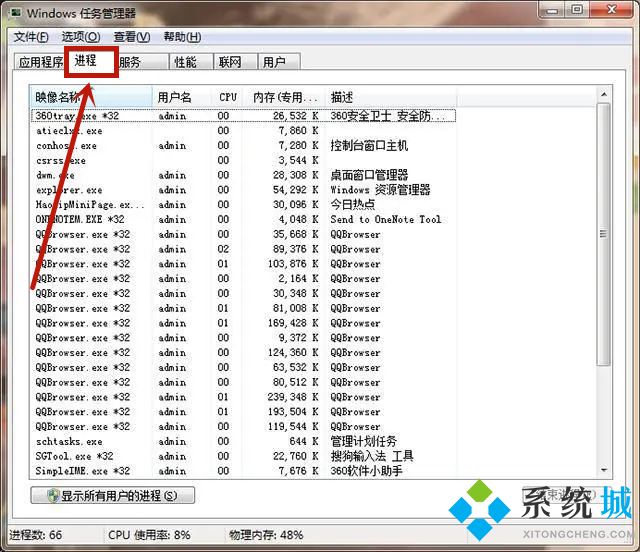Click 物理内存: 48% in status bar
Screen dimensions: 640x552
[x=266, y=535]
